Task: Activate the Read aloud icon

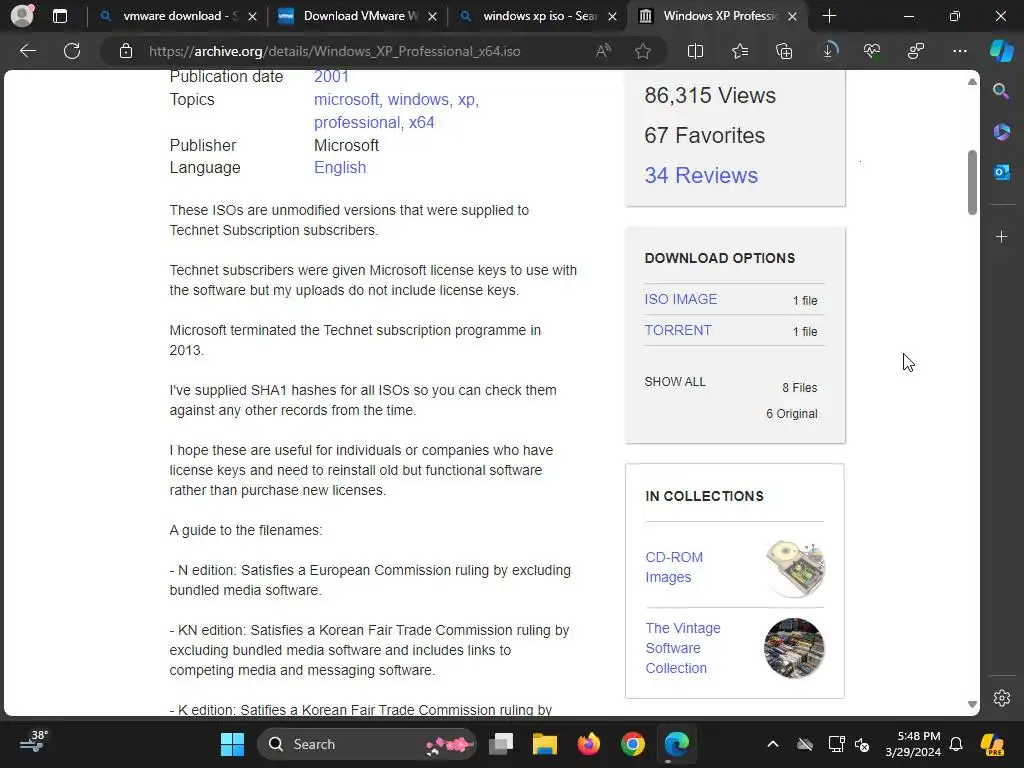Action: click(603, 51)
